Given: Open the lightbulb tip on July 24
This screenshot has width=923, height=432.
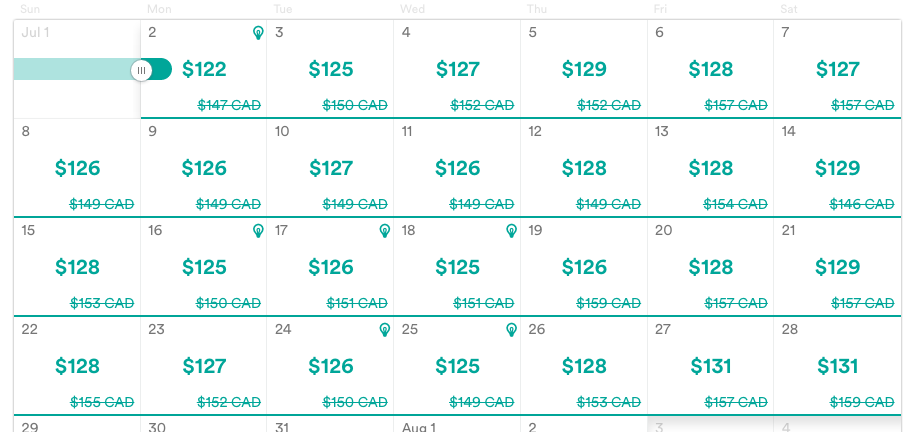Looking at the screenshot, I should [384, 330].
